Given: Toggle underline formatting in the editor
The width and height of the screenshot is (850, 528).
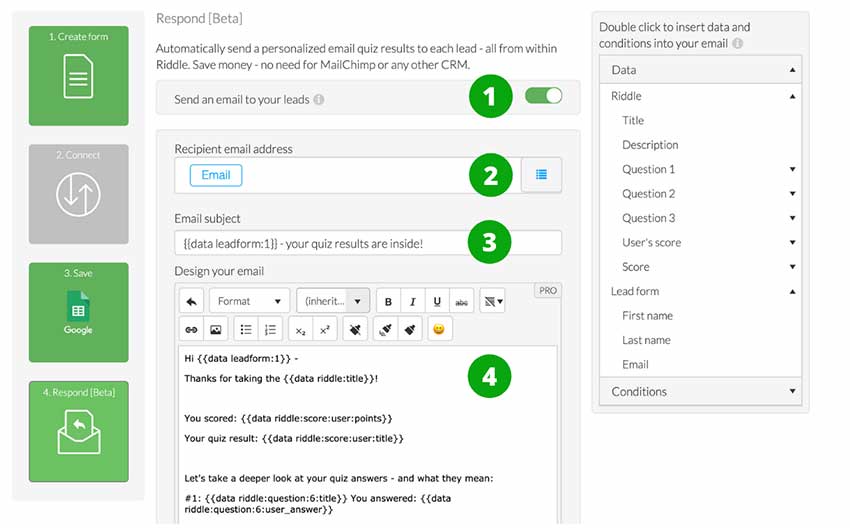Looking at the screenshot, I should click(437, 301).
